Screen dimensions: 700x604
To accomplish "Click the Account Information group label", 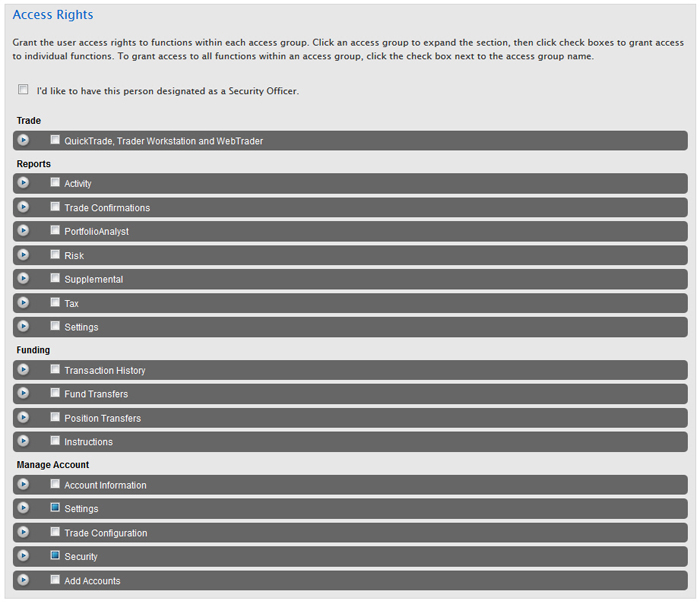I will [105, 486].
